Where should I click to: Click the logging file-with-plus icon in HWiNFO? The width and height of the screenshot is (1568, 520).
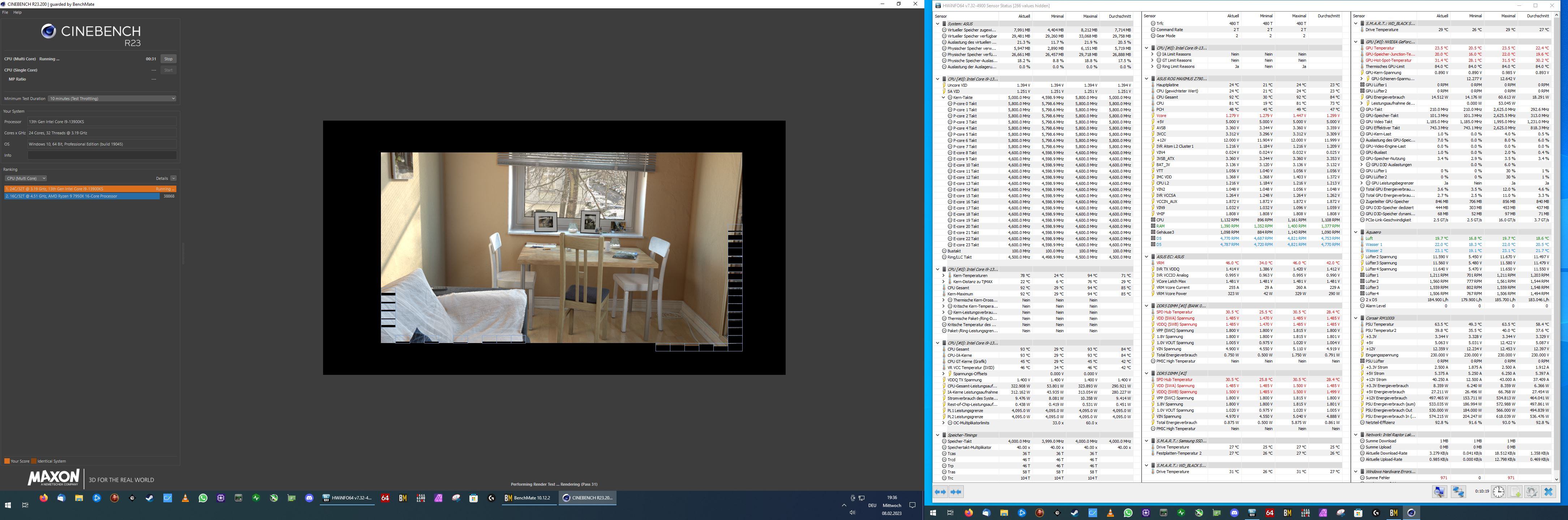[1515, 492]
